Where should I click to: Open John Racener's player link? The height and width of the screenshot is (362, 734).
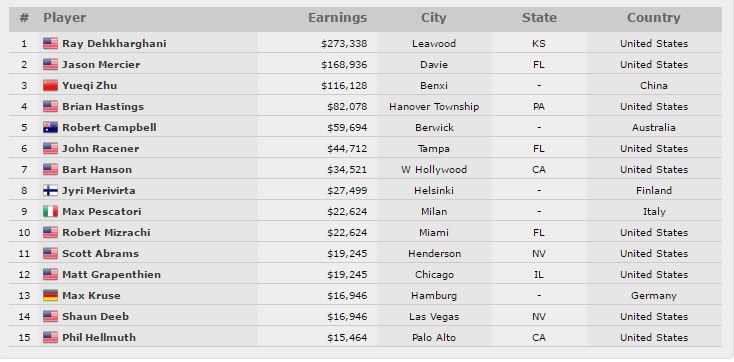(x=101, y=148)
